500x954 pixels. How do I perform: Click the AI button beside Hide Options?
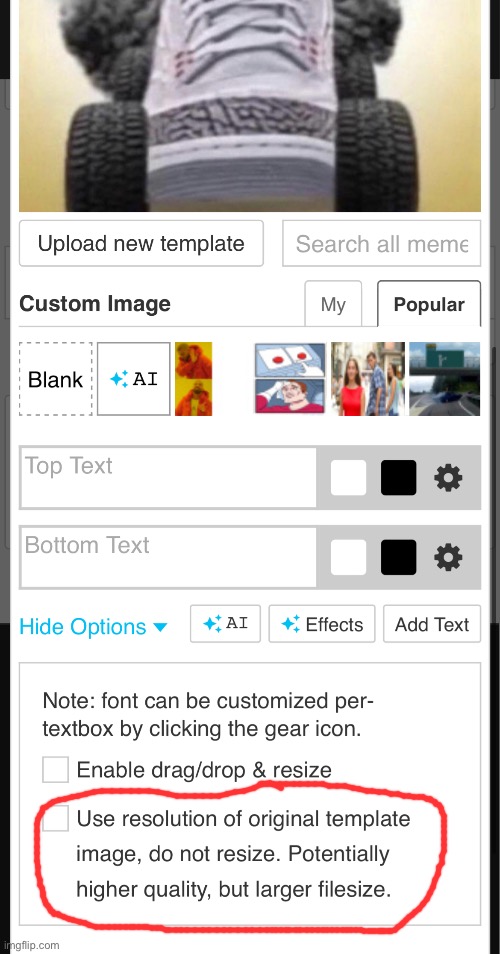click(x=225, y=624)
